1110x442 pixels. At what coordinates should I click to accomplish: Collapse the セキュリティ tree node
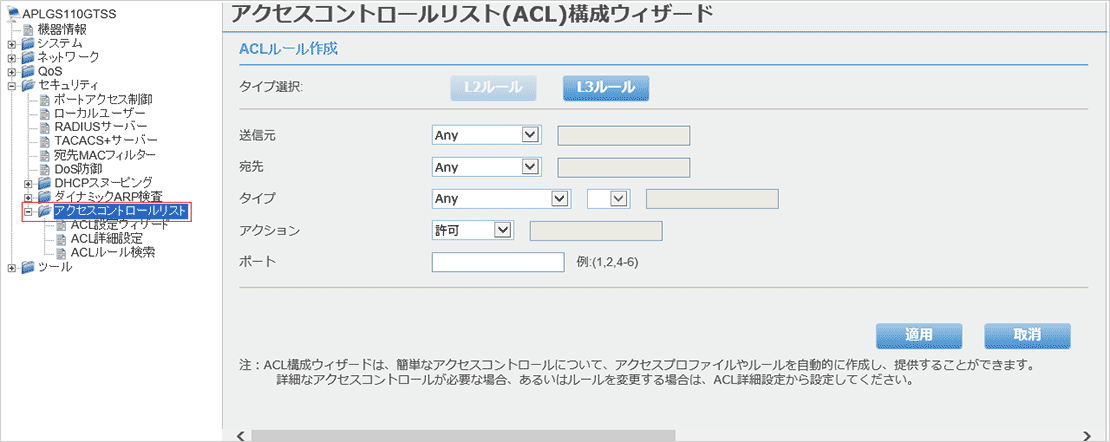point(11,86)
